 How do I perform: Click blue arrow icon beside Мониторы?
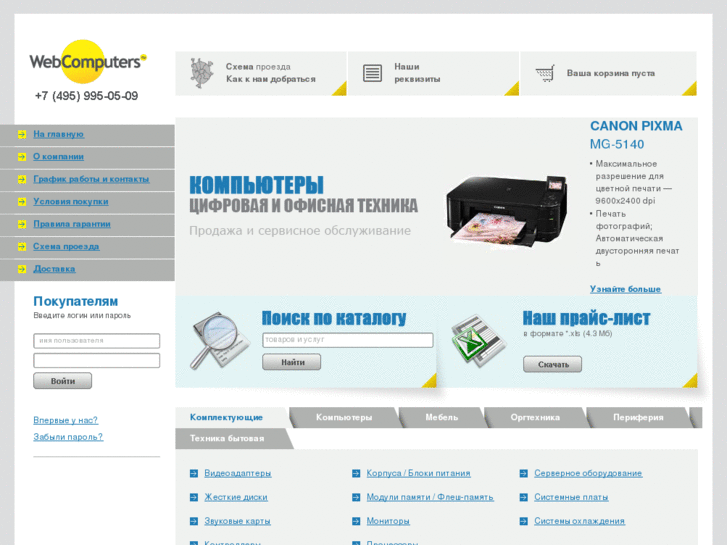click(356, 521)
